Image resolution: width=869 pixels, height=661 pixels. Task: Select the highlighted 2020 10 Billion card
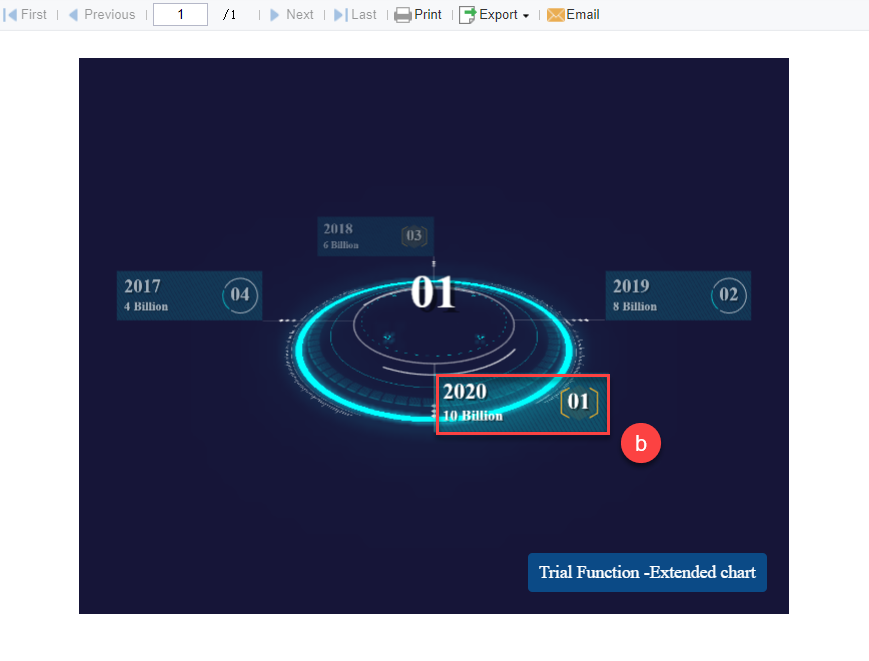523,404
